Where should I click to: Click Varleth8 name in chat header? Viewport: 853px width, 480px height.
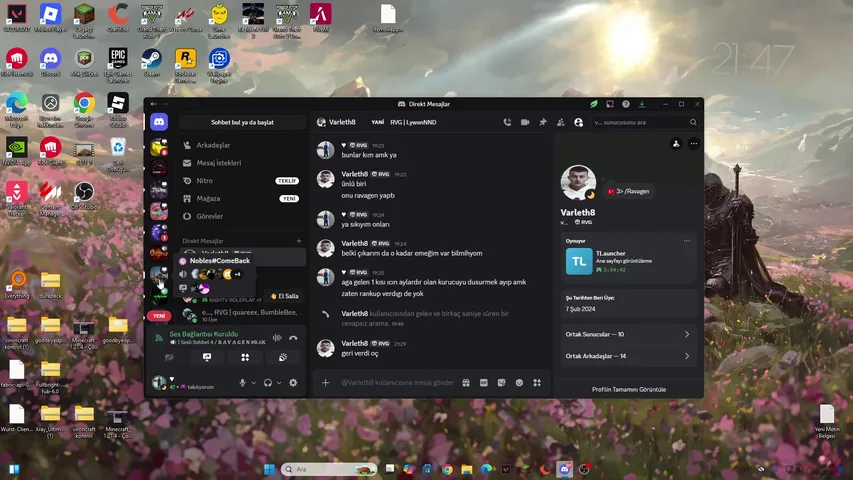point(342,122)
